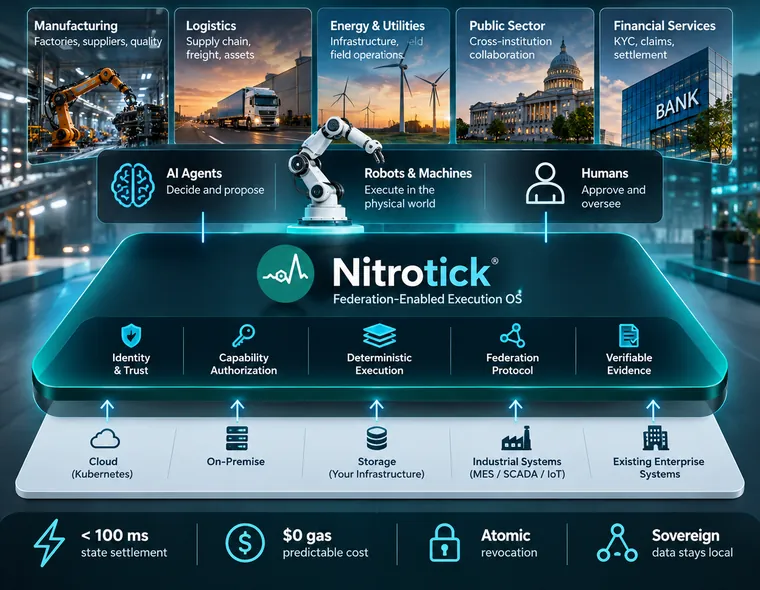Click the "Logistics" card title
Screen dimensions: 760x590
click(x=211, y=26)
